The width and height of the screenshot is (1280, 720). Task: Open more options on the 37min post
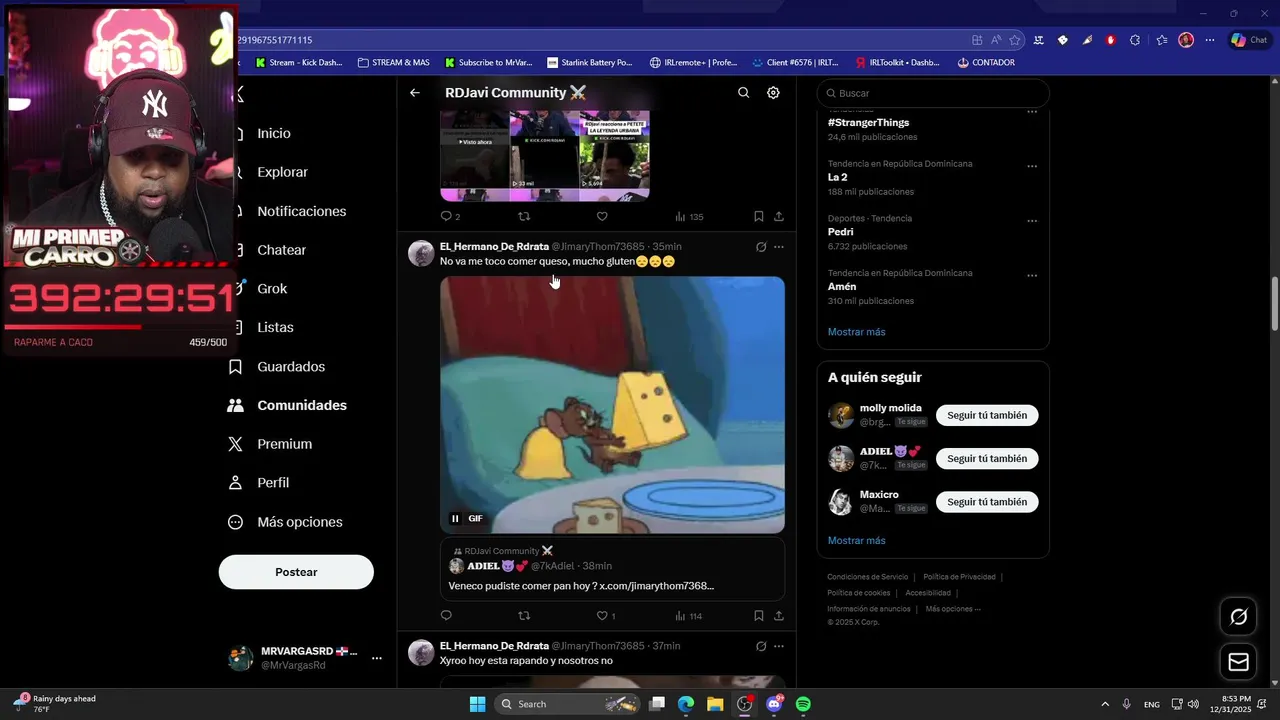pos(779,646)
